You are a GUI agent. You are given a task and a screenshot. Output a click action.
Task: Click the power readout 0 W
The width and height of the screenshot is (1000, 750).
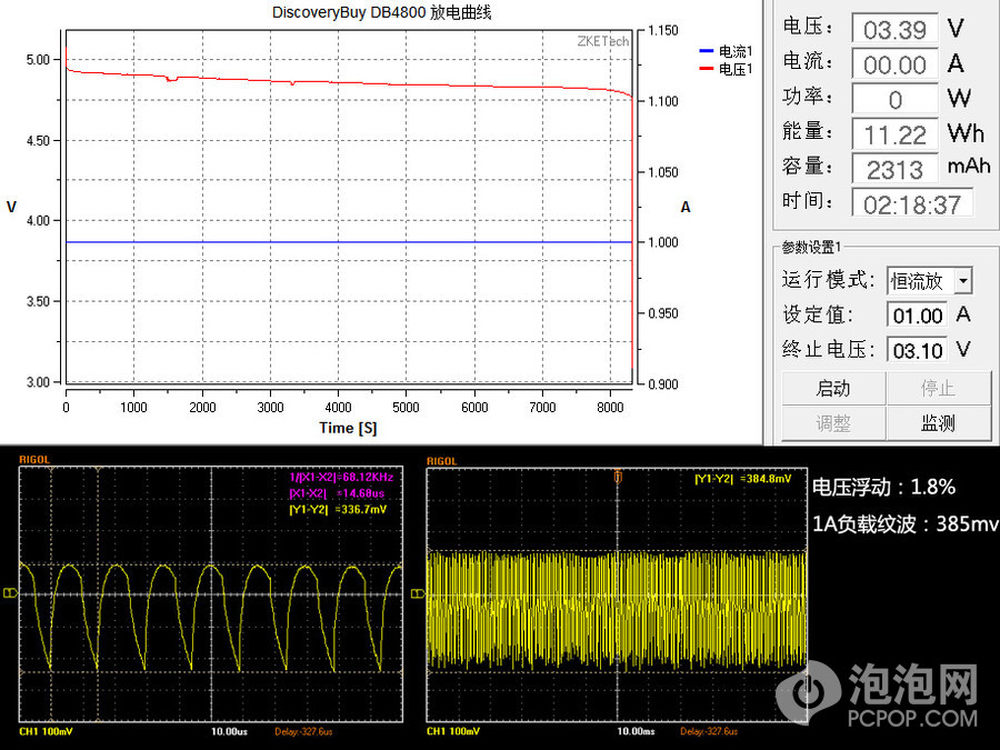point(895,99)
